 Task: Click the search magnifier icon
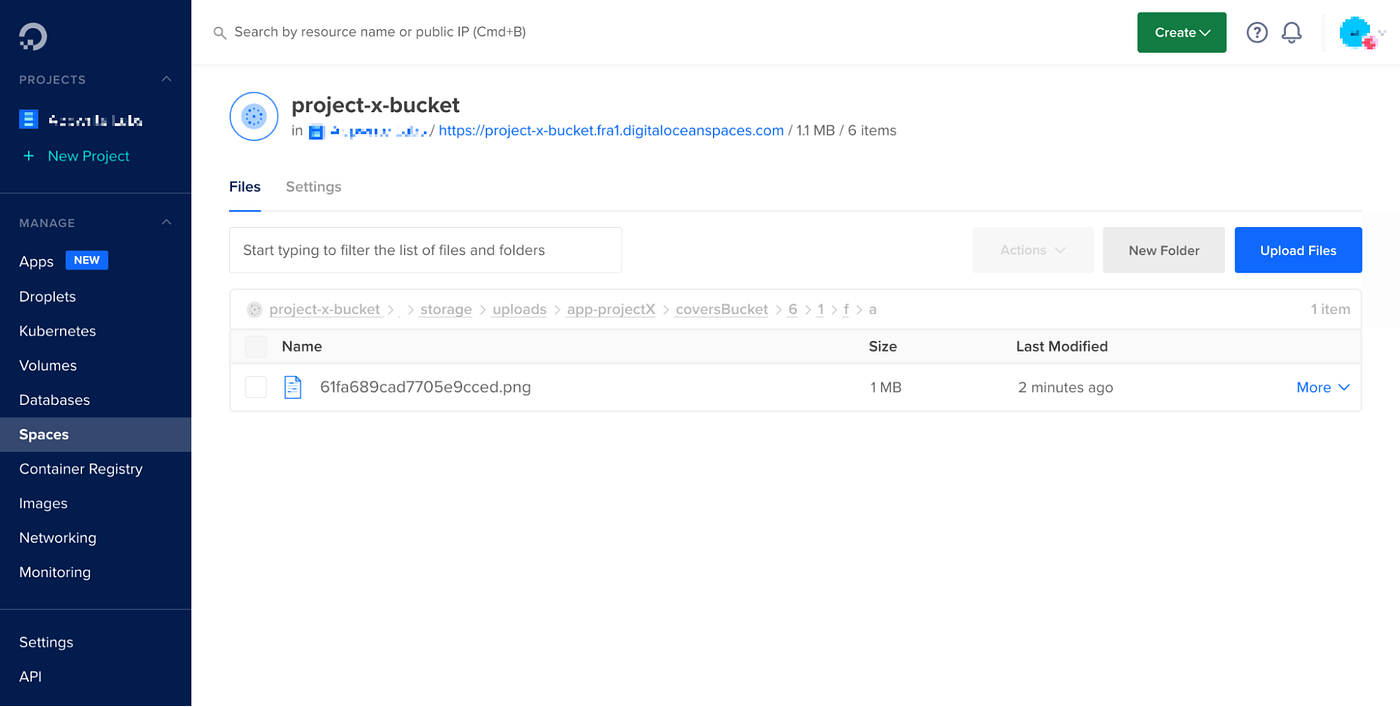click(219, 31)
